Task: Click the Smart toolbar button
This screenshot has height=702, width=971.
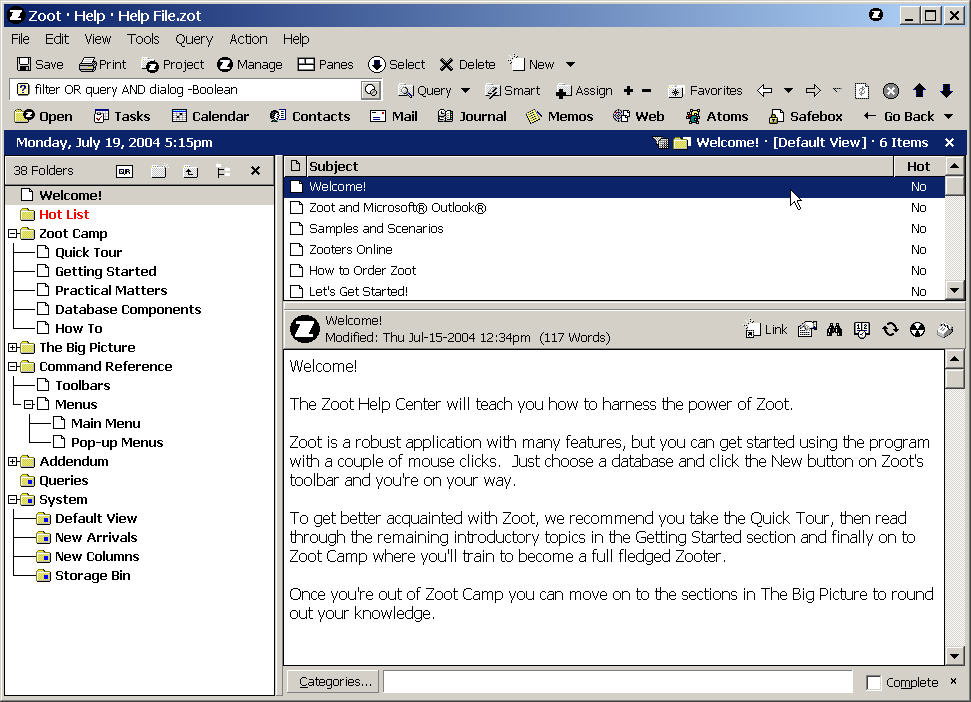Action: coord(513,91)
